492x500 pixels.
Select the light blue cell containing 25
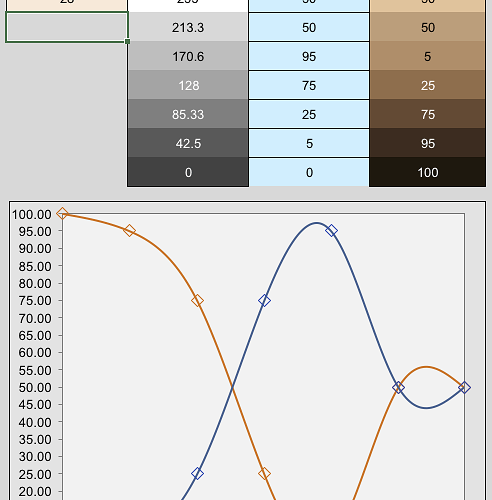309,114
